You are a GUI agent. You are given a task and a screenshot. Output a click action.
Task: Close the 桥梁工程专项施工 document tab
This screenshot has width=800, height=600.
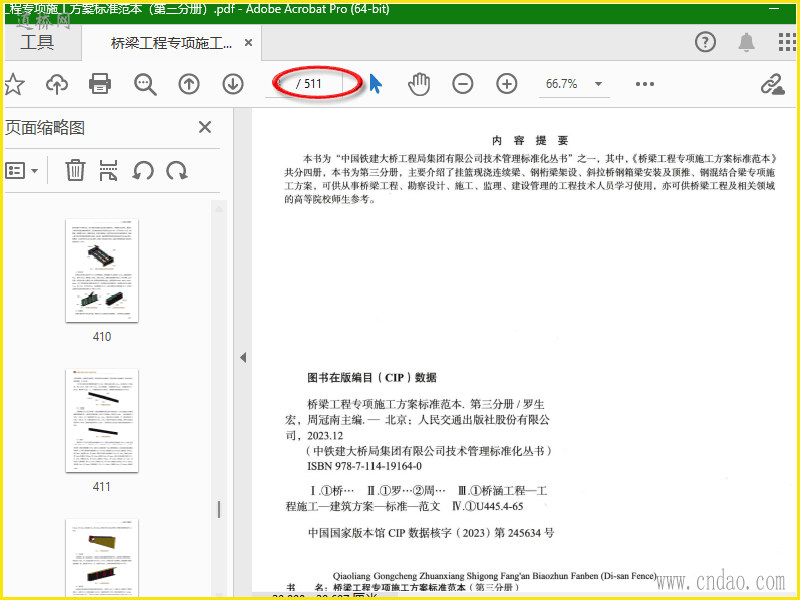[x=248, y=43]
